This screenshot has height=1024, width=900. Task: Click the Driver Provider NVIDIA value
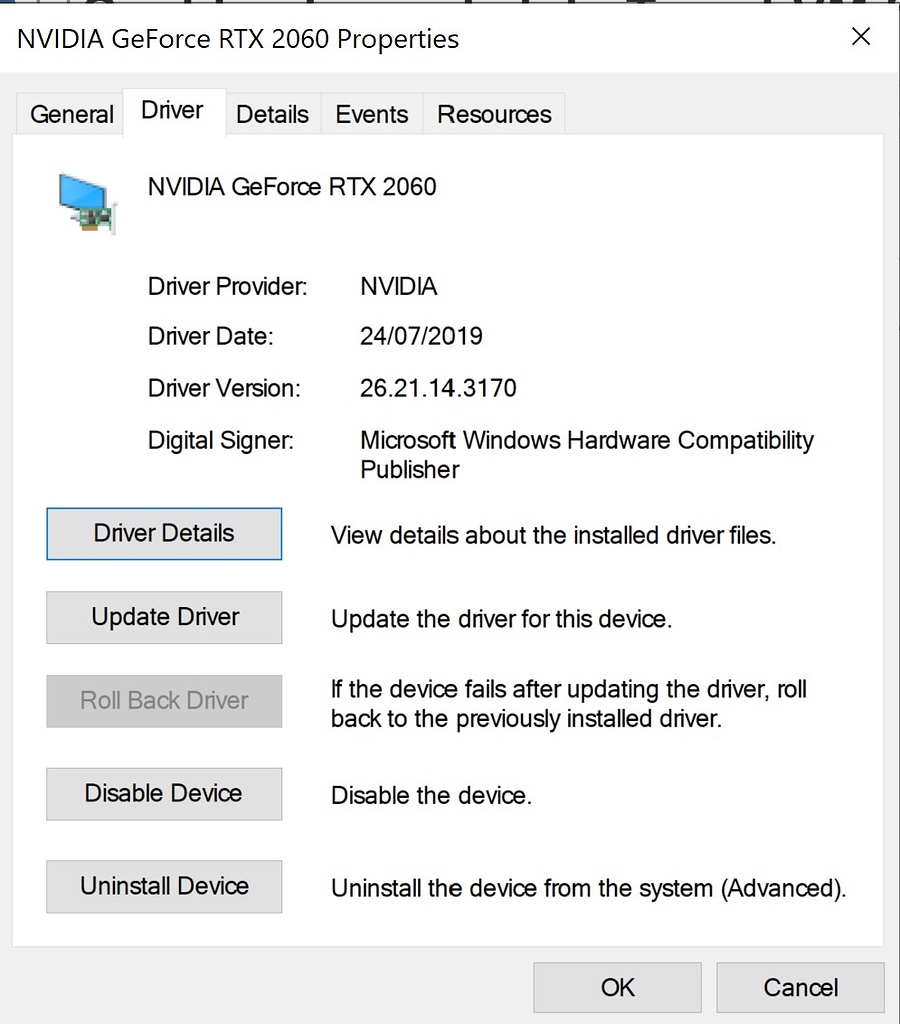(x=398, y=286)
